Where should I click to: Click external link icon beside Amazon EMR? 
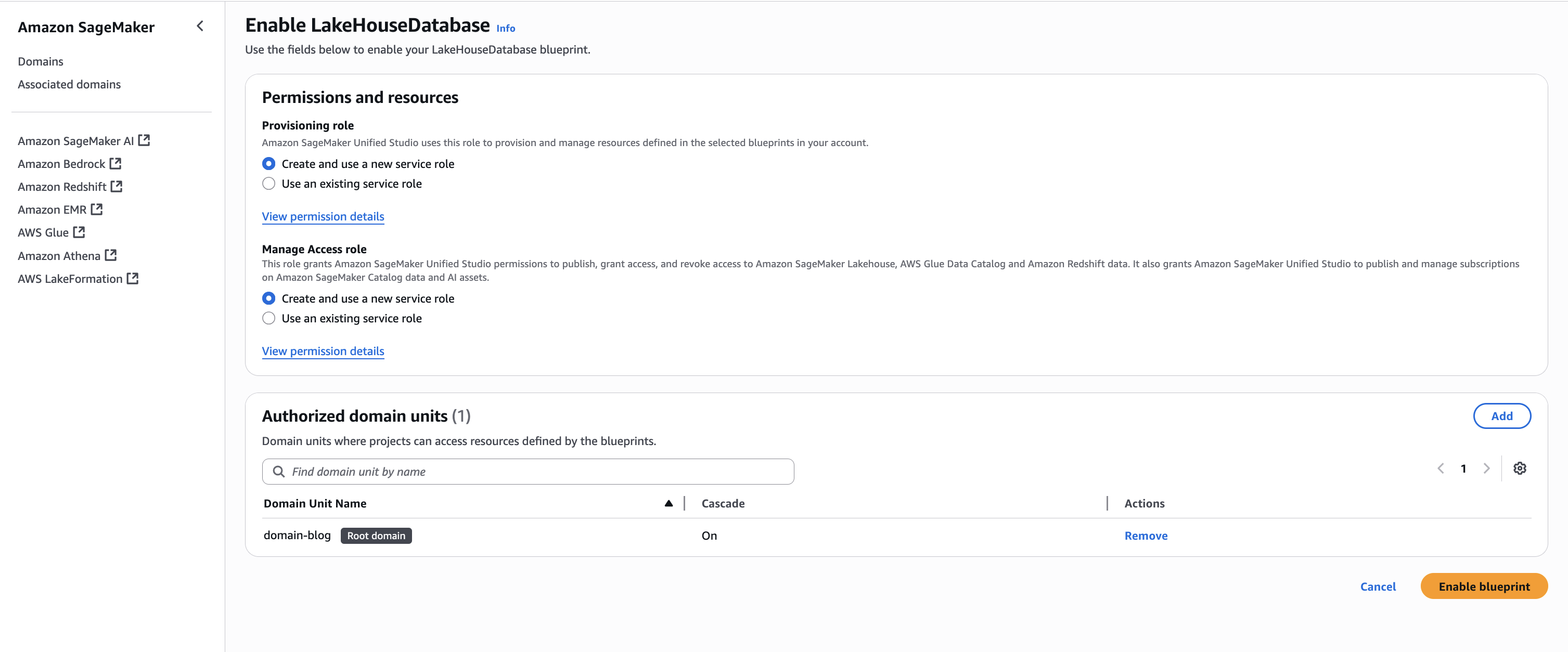(x=97, y=209)
